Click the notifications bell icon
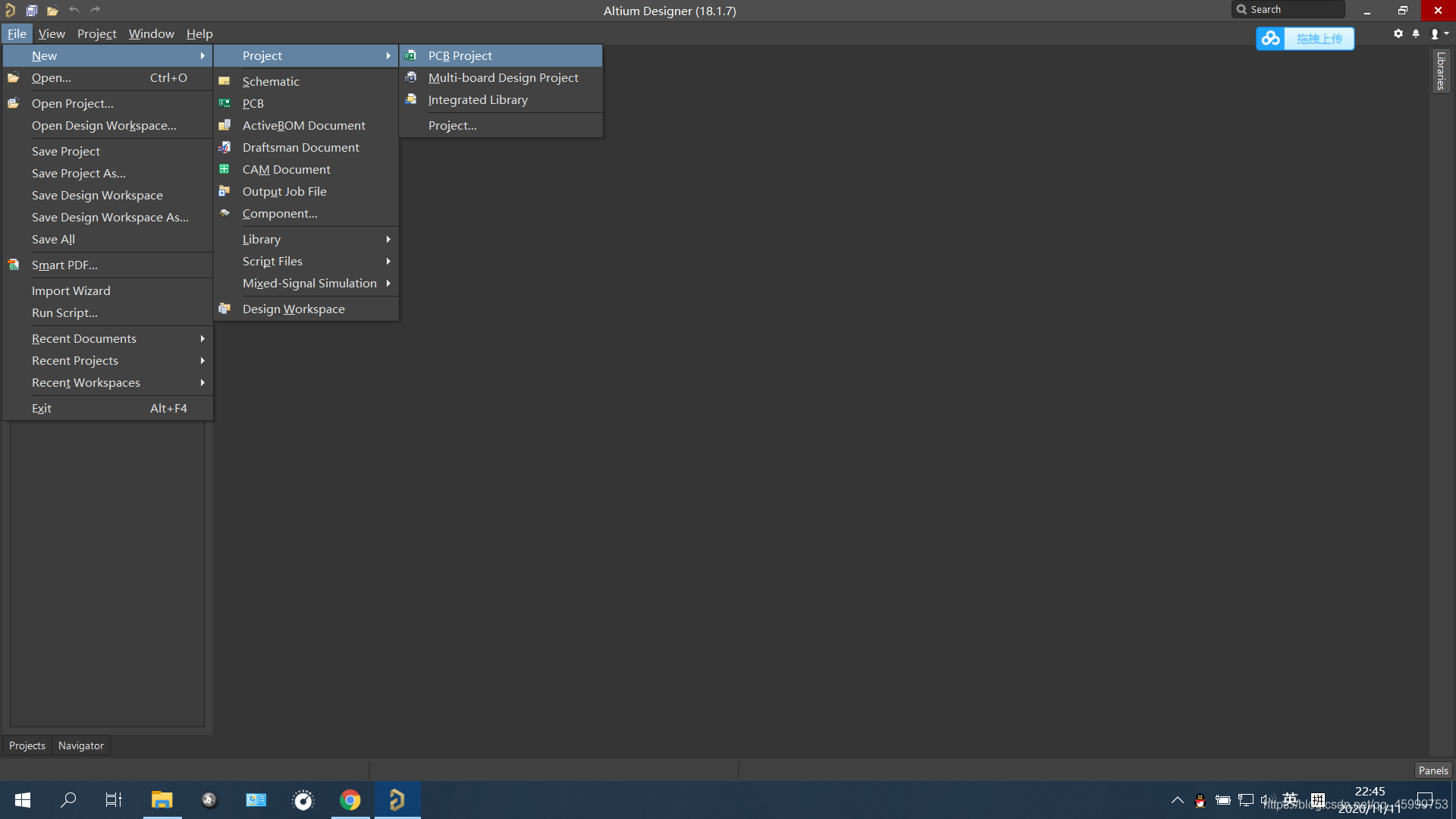The image size is (1456, 819). point(1415,34)
